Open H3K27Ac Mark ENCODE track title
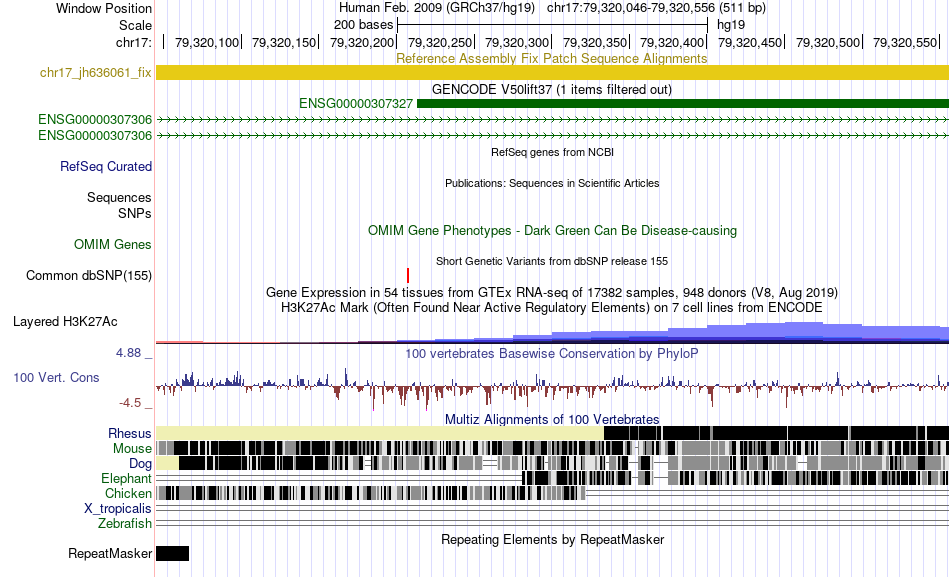The height and width of the screenshot is (577, 950). click(x=552, y=307)
